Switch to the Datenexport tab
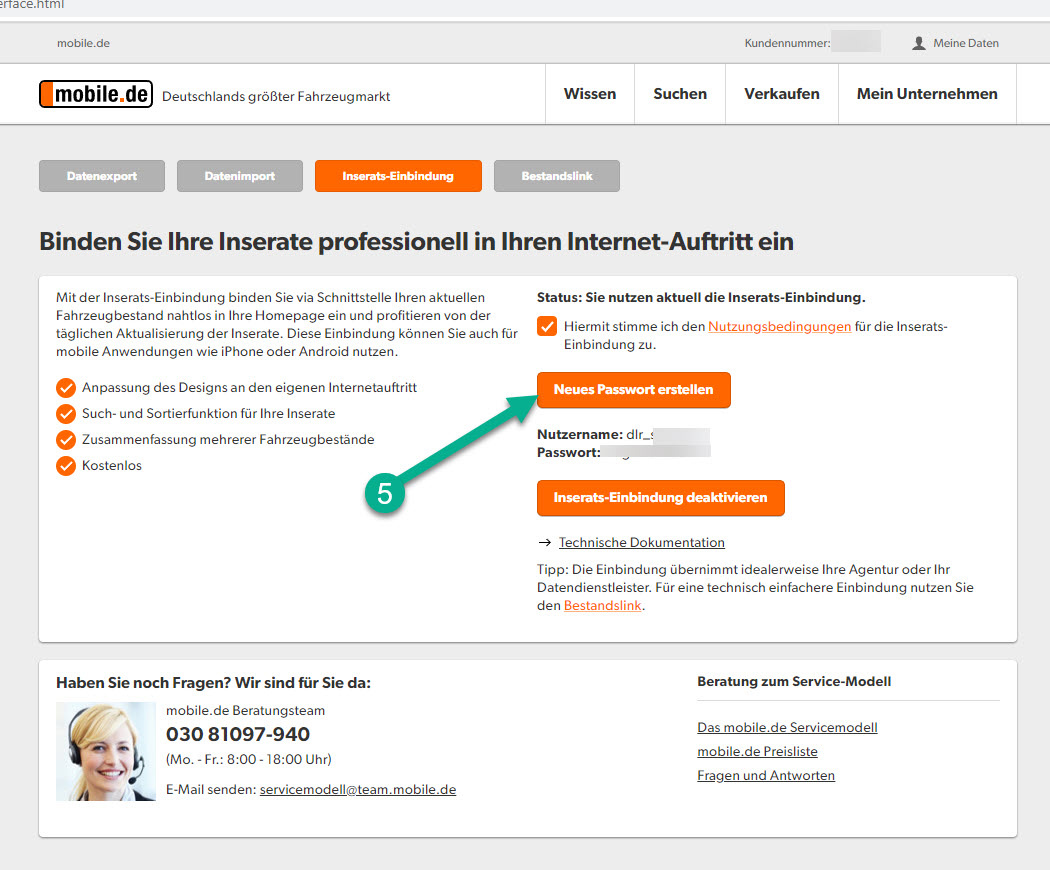1050x870 pixels. coord(102,176)
